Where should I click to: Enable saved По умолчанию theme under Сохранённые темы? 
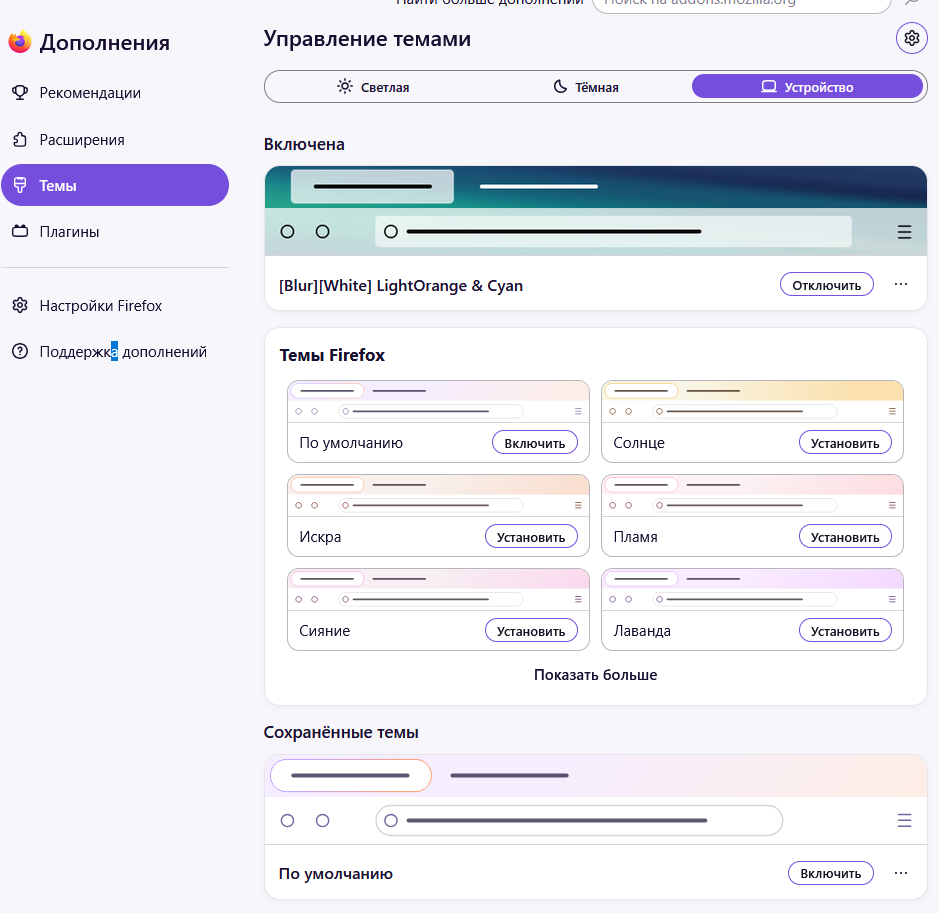(x=831, y=873)
